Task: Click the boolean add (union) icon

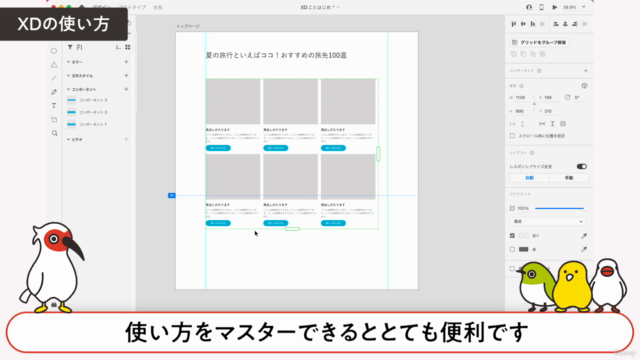Action: [513, 54]
